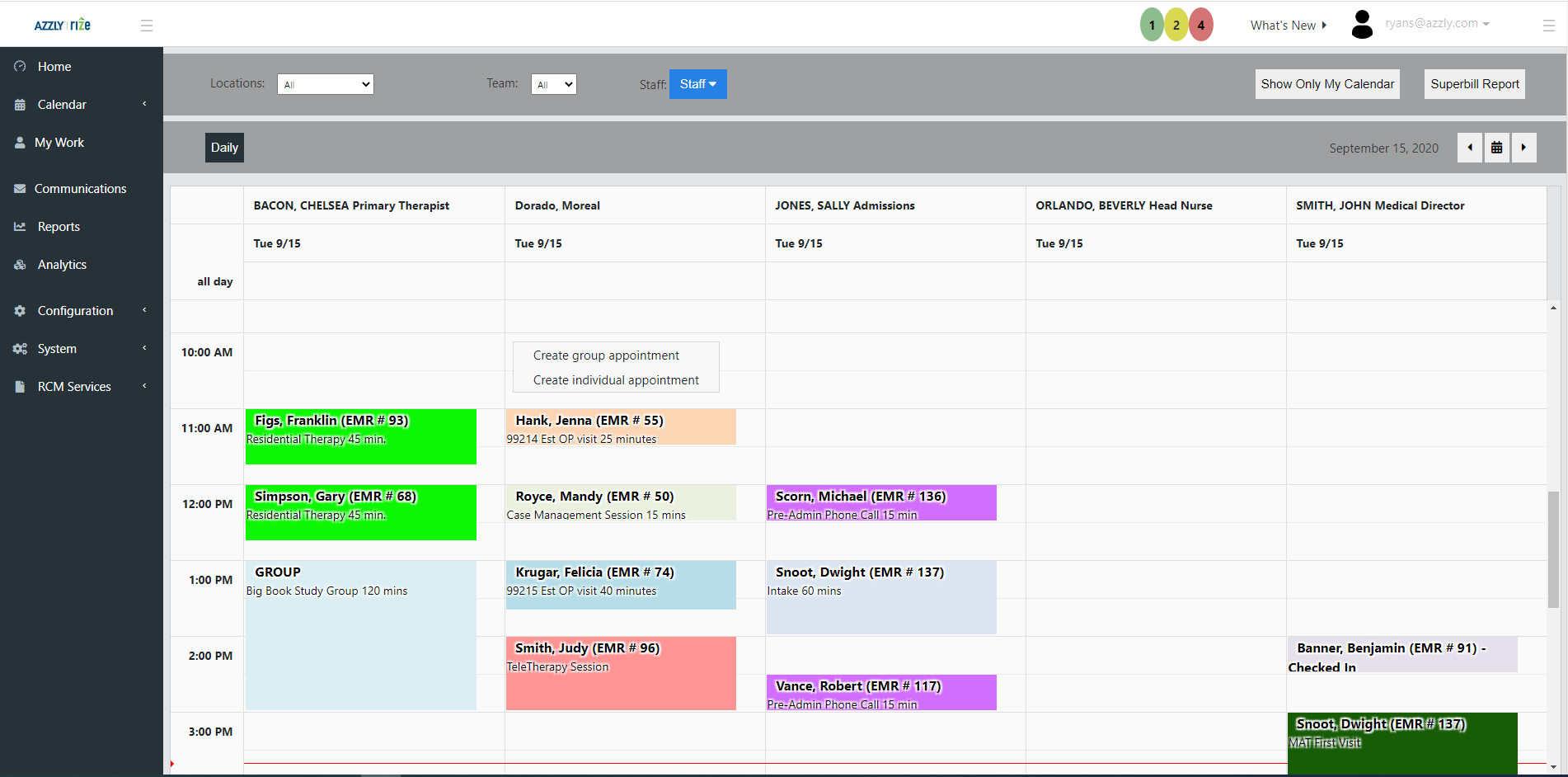This screenshot has height=777, width=1568.
Task: Advance to next day with right arrow
Action: [x=1523, y=148]
